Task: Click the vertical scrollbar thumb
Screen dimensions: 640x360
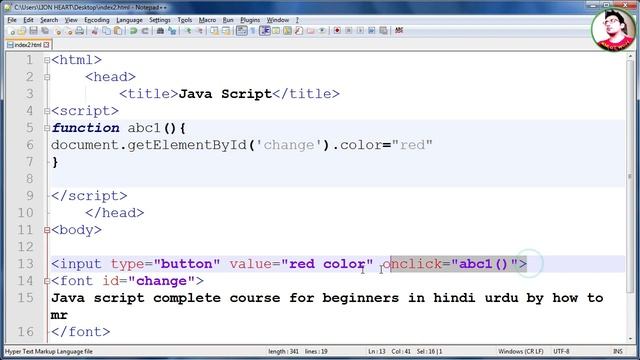Action: [x=630, y=176]
